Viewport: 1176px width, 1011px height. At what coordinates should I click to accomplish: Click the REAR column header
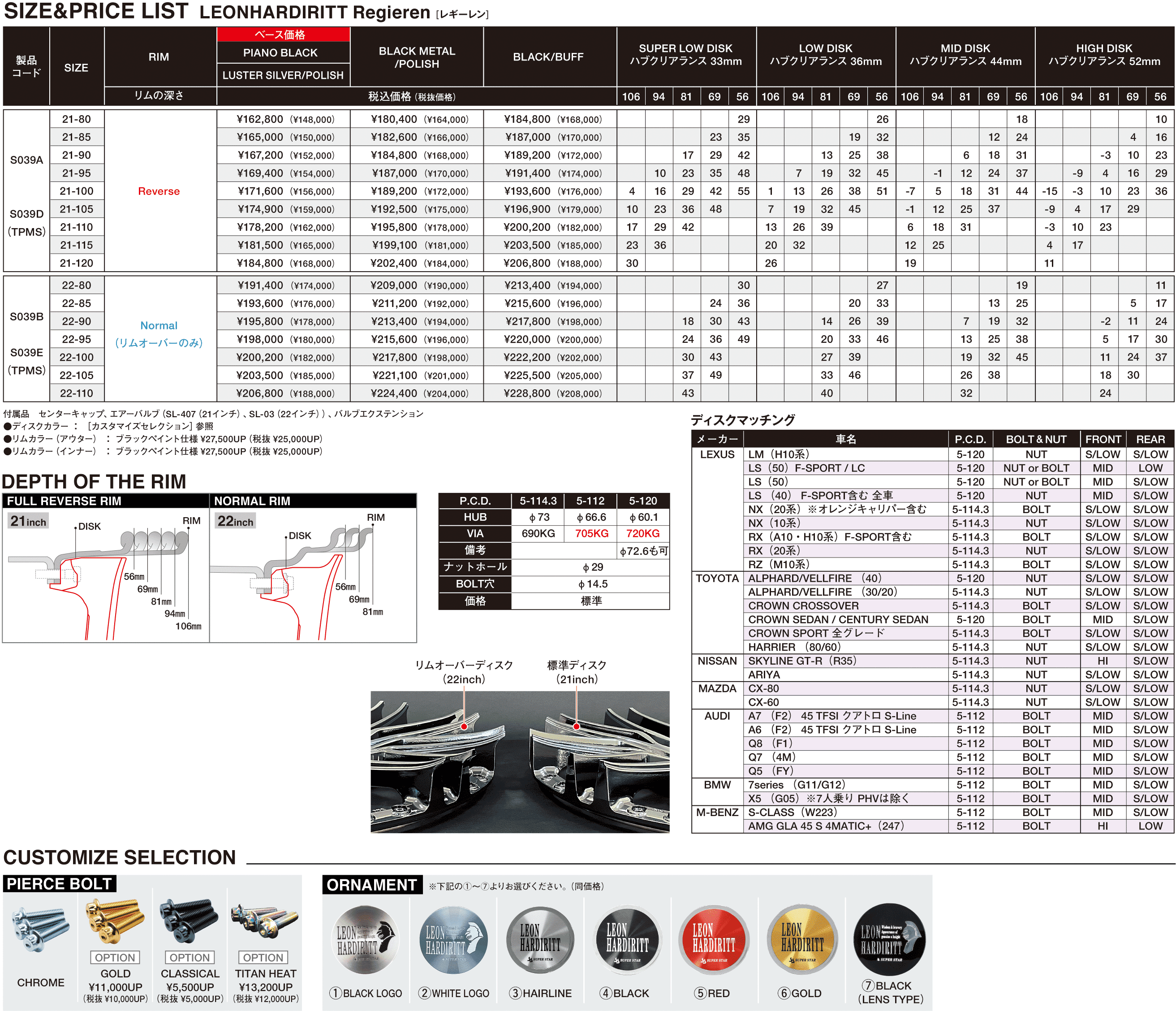(x=1150, y=439)
